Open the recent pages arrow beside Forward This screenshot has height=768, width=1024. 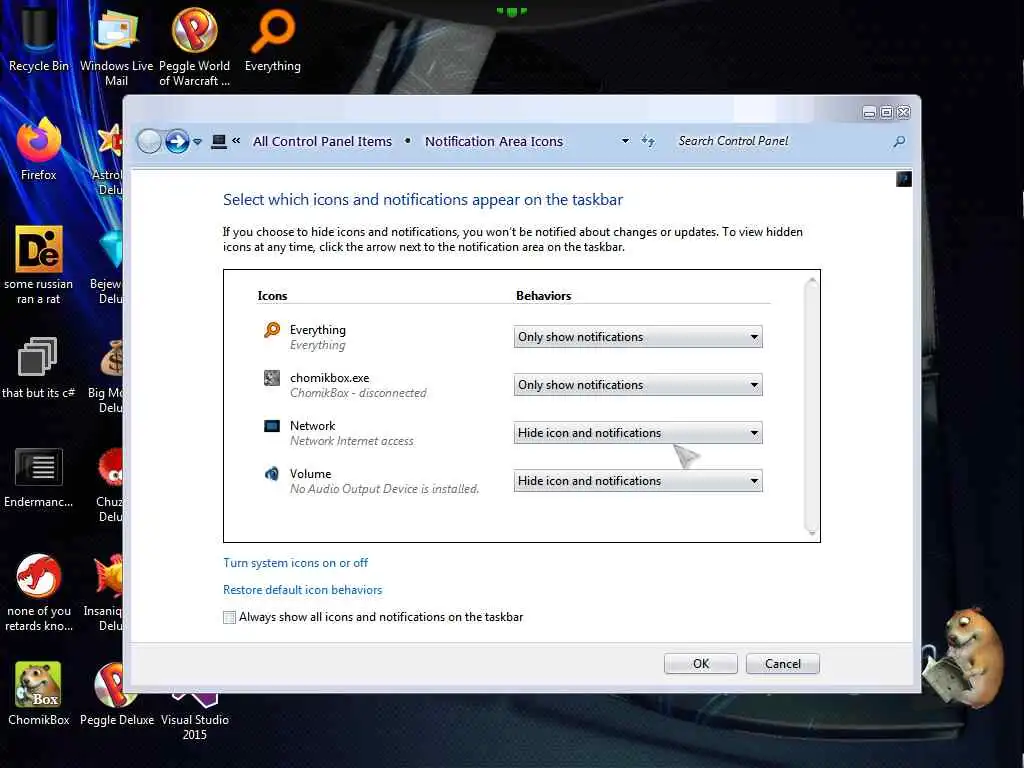pyautogui.click(x=197, y=142)
